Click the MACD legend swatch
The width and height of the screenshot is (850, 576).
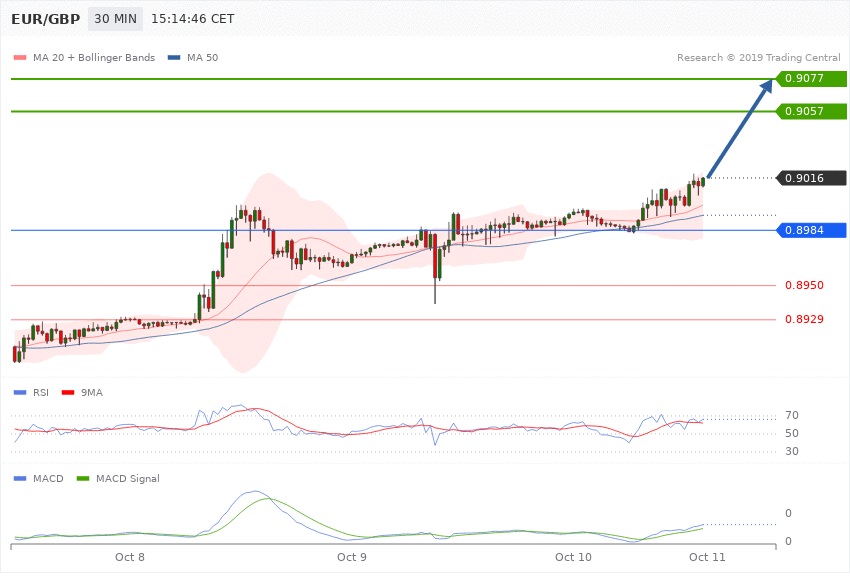20,479
